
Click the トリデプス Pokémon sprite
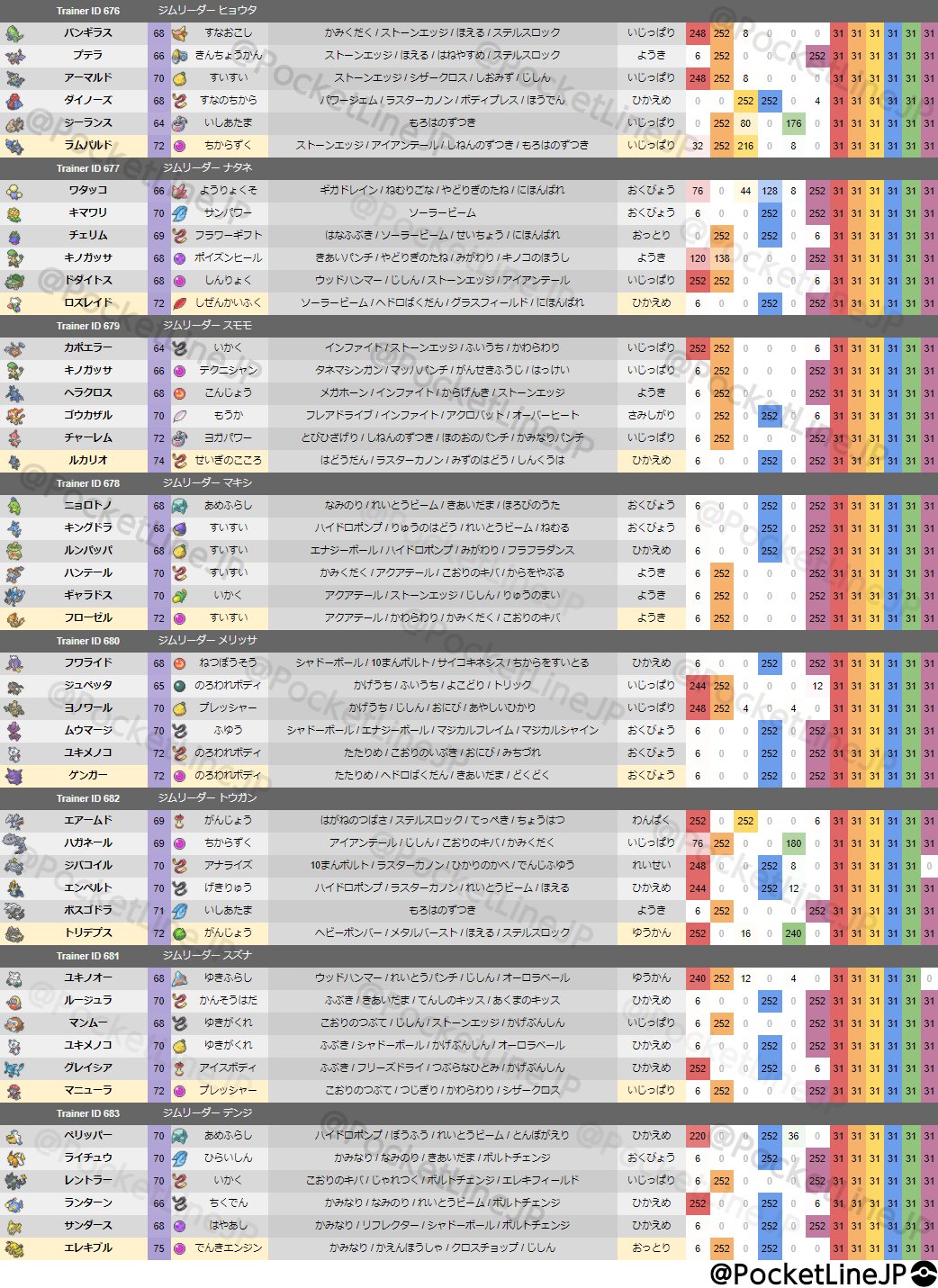pyautogui.click(x=14, y=933)
